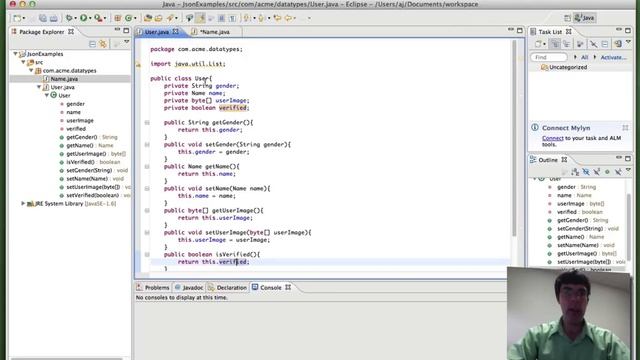
Task: Collapse the JsonExamples project node
Action: [16, 53]
